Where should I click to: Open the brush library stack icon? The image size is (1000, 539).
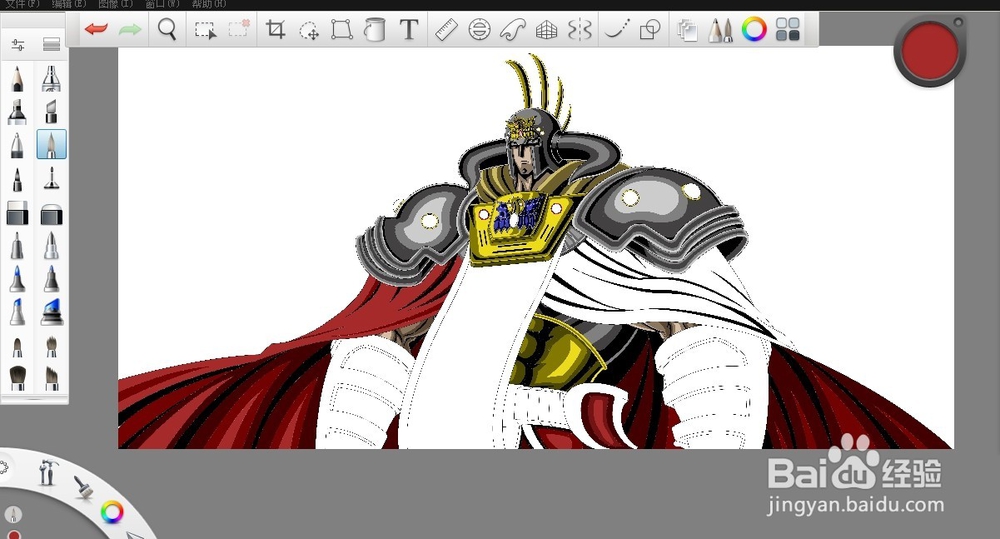51,45
